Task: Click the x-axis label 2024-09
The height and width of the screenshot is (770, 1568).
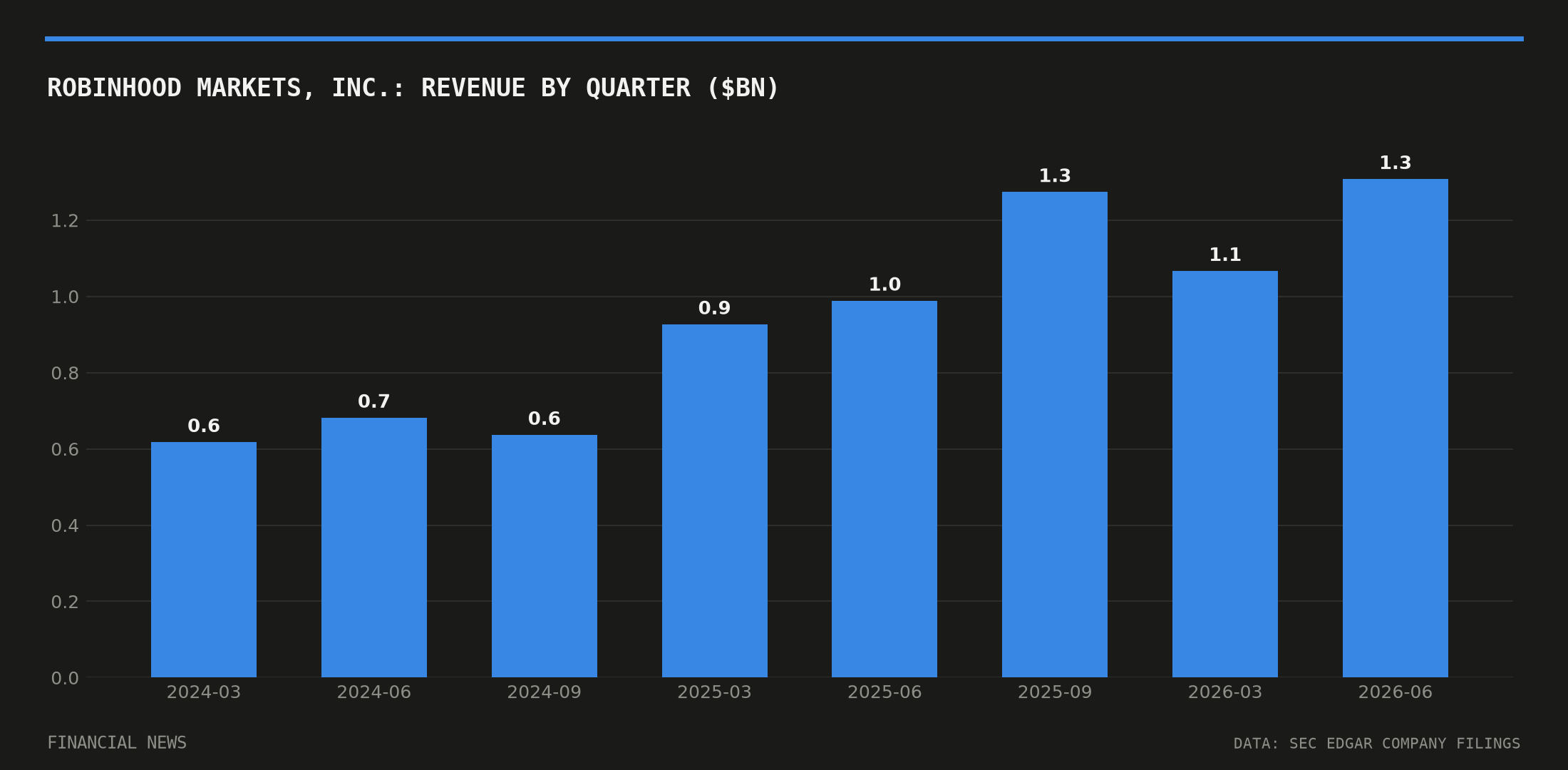Action: 545,692
